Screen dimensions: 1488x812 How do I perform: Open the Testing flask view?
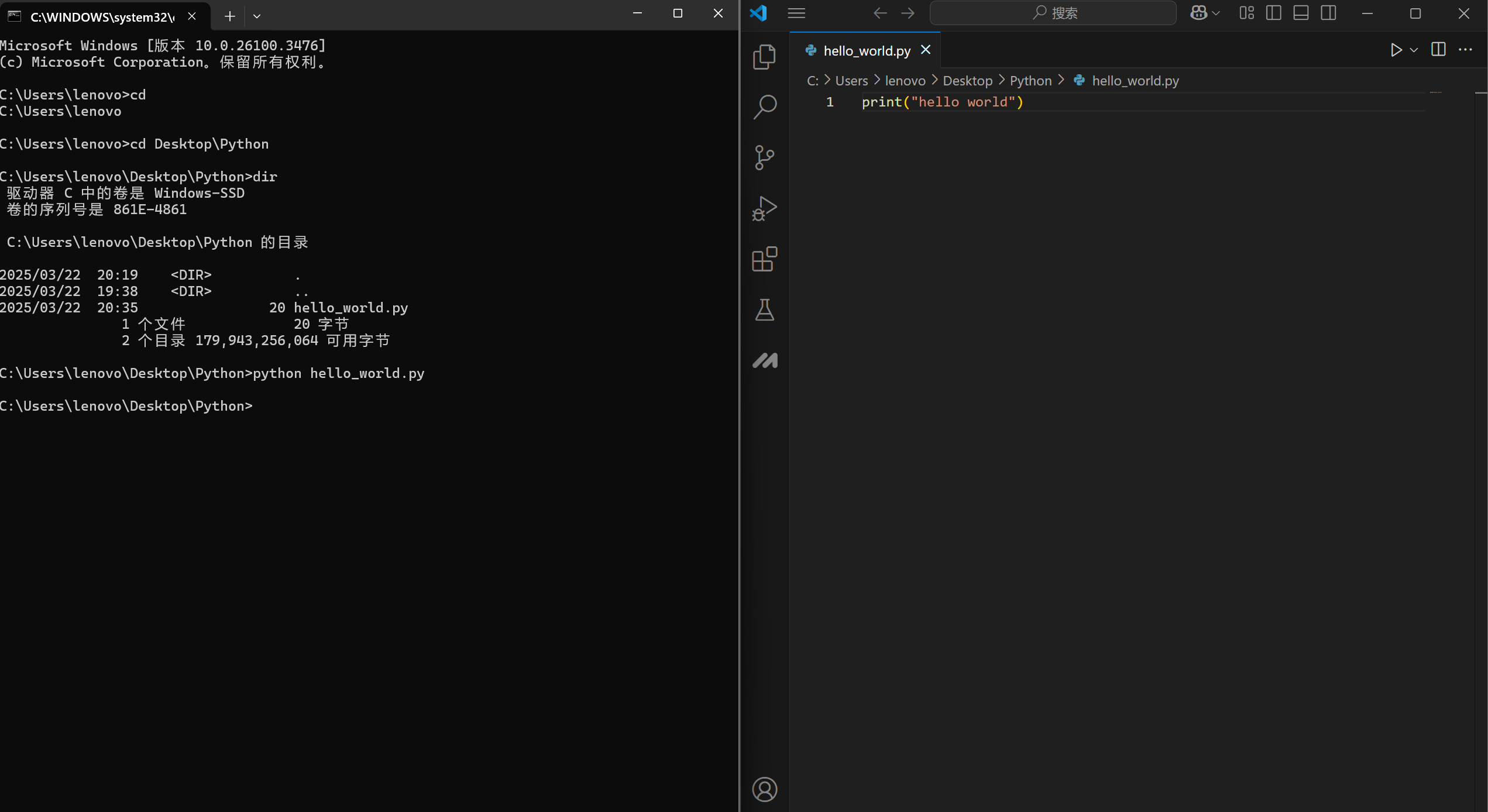click(x=764, y=309)
